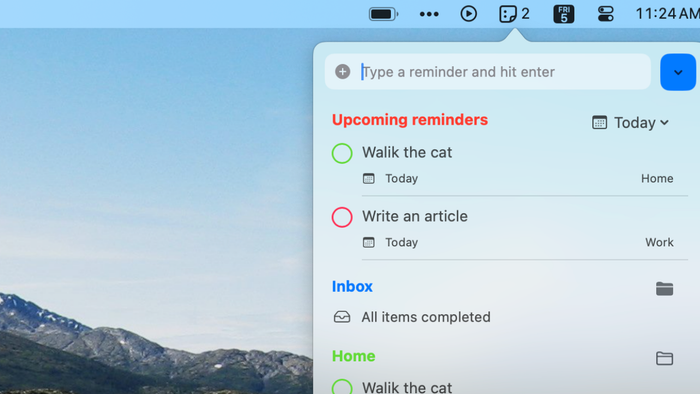Viewport: 700px width, 394px height.
Task: Select 'Walik the cat' text in Home section
Action: tap(407, 387)
